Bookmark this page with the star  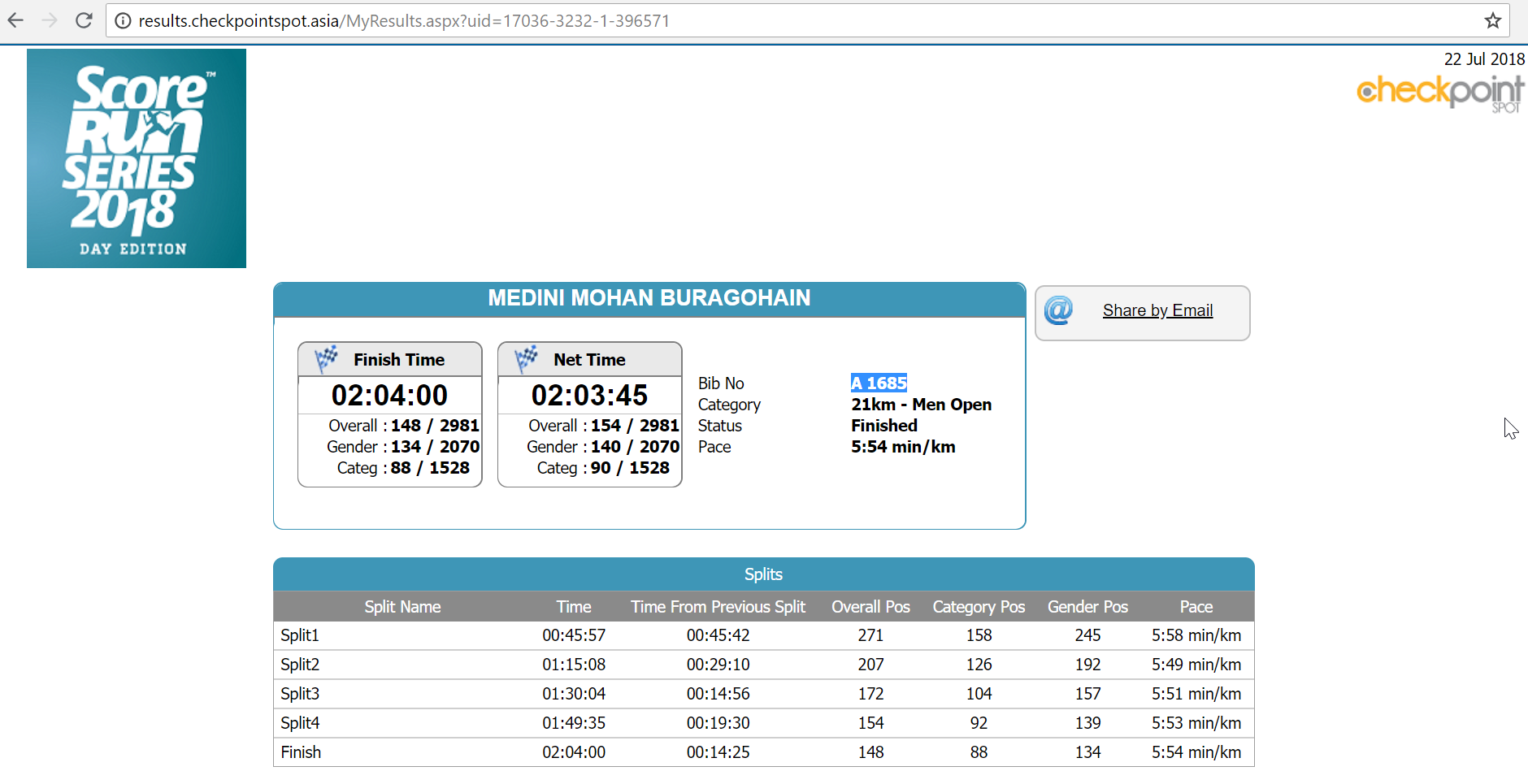pos(1492,20)
